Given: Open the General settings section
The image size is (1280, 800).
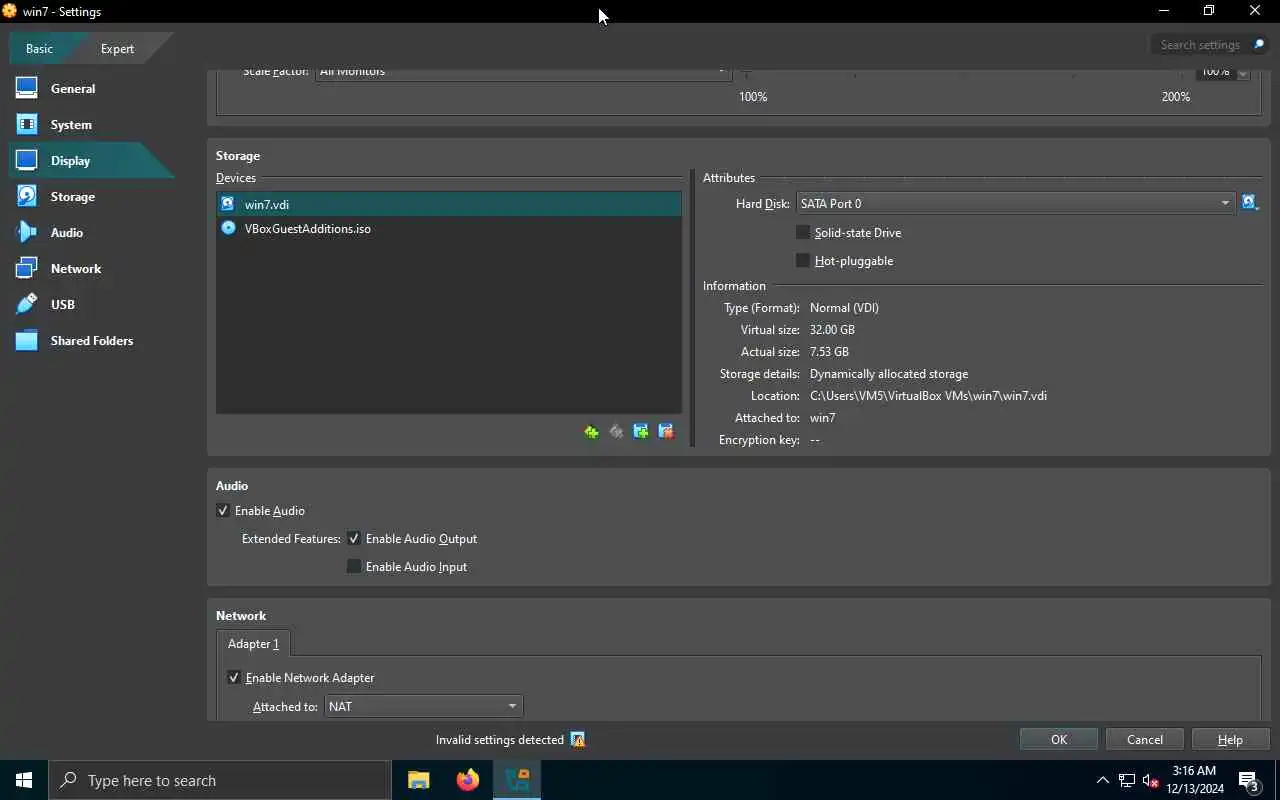Looking at the screenshot, I should click(73, 88).
